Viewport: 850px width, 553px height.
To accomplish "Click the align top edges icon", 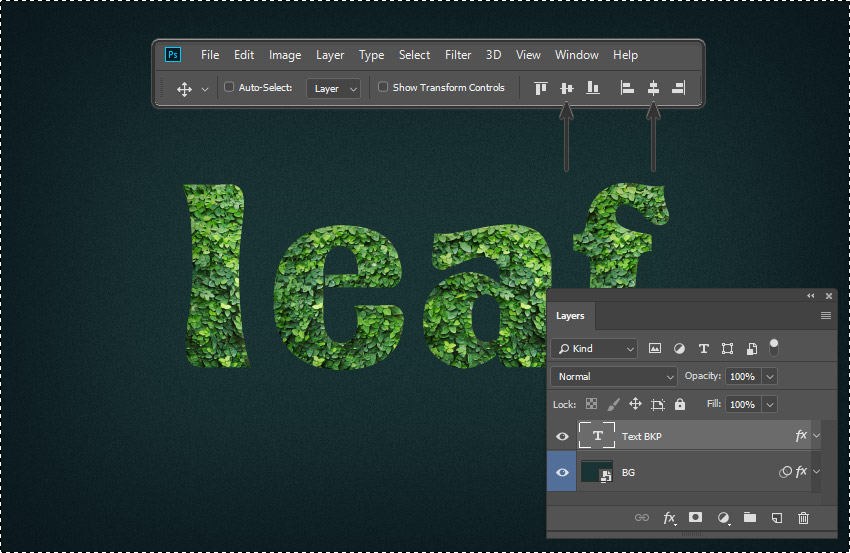I will point(541,88).
